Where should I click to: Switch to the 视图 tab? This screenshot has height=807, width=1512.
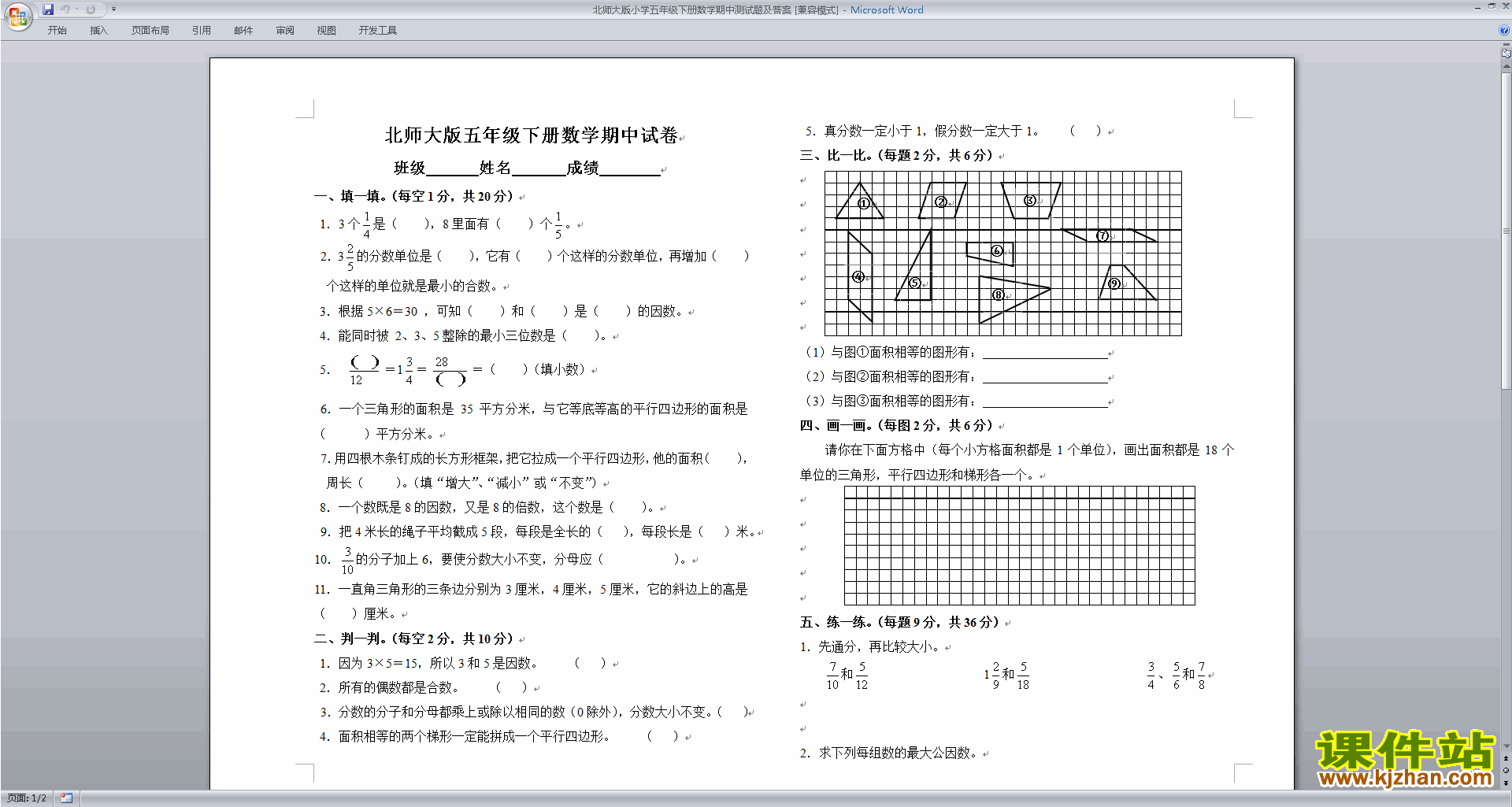tap(327, 31)
